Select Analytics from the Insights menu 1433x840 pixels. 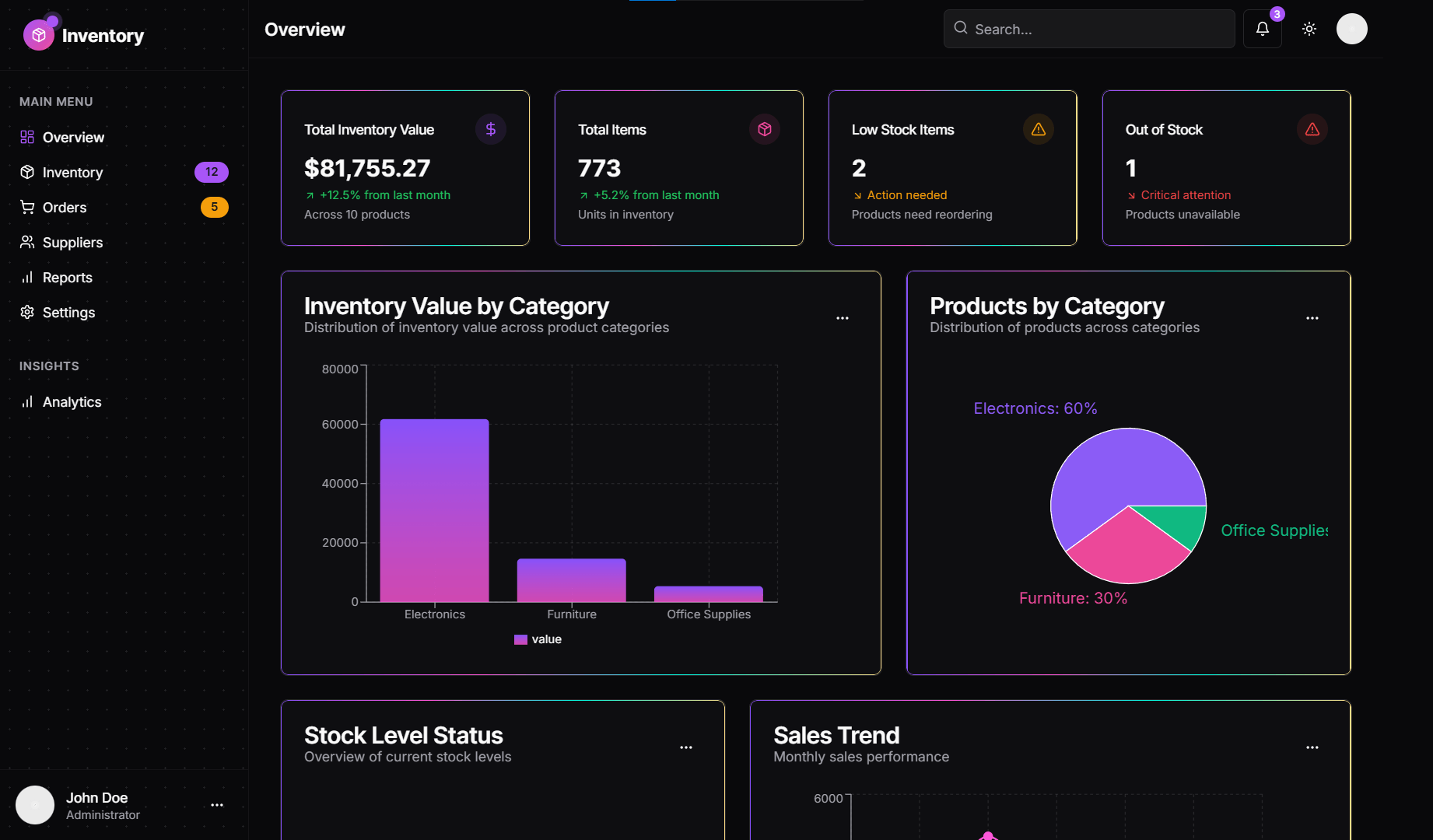(x=72, y=401)
